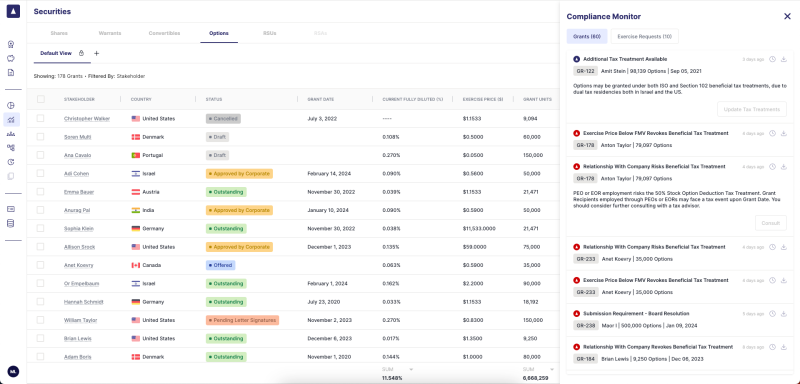Click the lock icon beside Default View

(81, 53)
